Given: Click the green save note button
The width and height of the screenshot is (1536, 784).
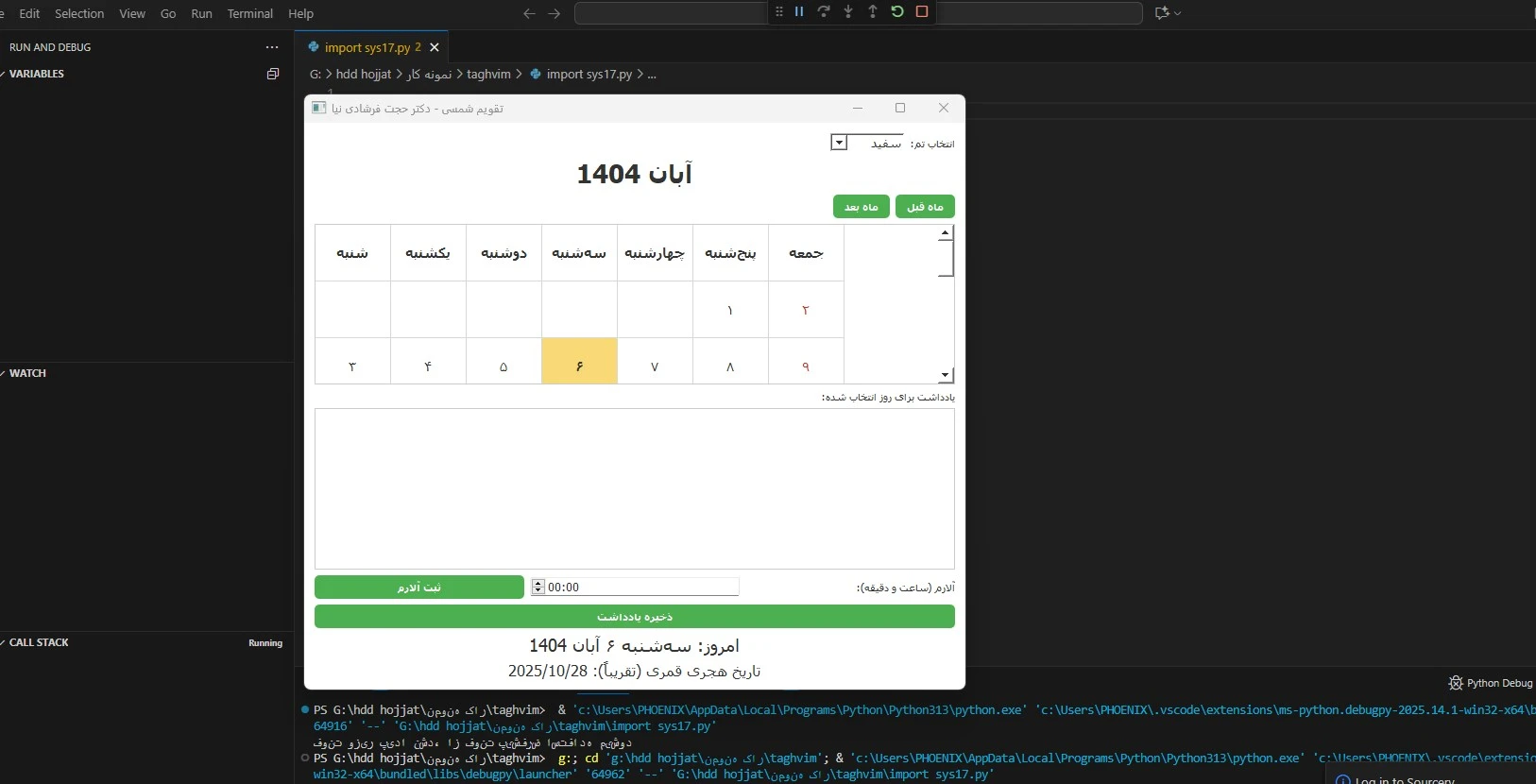Looking at the screenshot, I should click(634, 617).
